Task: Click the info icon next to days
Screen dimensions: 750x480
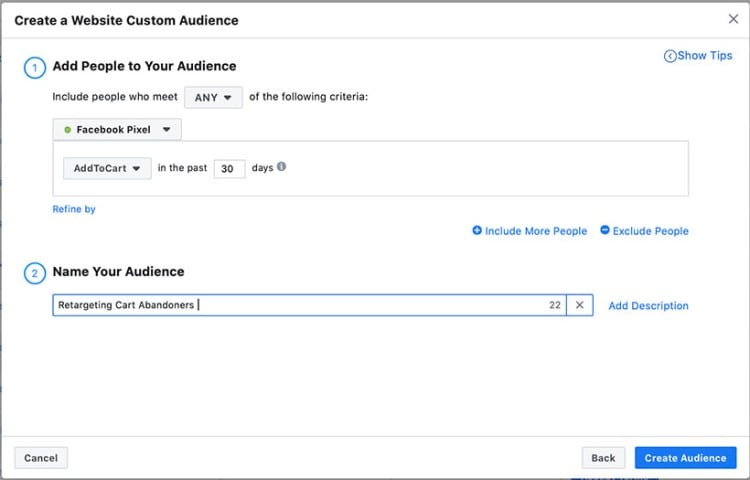Action: coord(282,167)
